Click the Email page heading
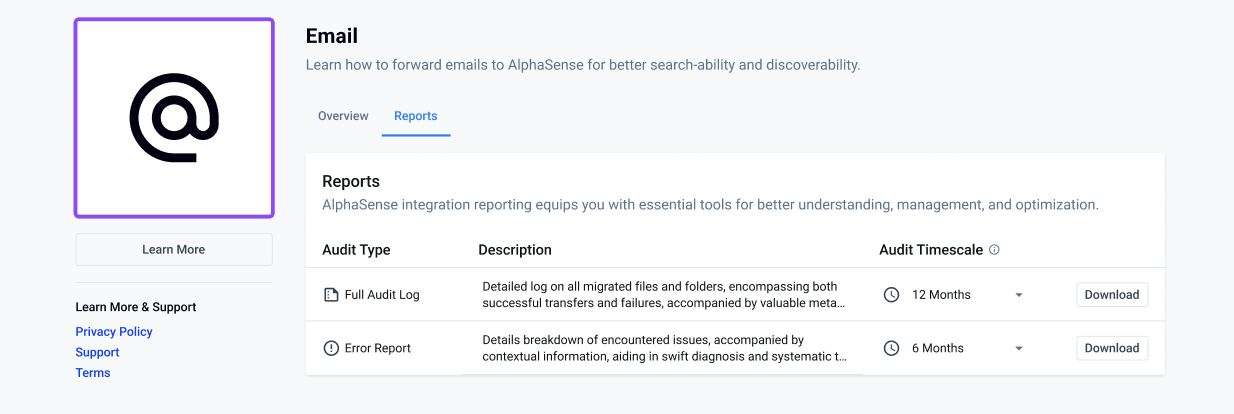1234x414 pixels. [332, 36]
